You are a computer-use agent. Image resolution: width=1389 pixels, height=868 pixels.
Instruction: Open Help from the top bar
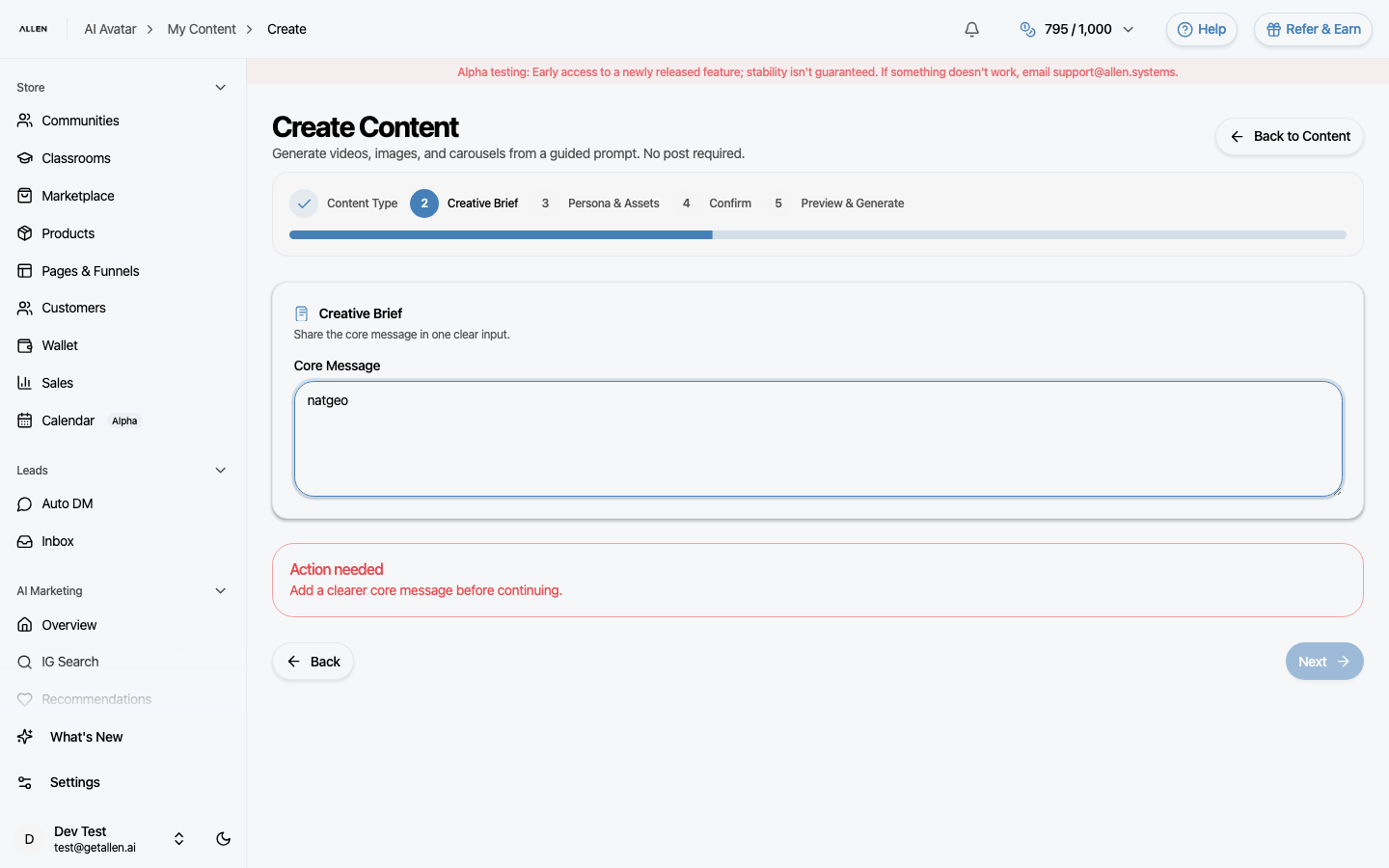pos(1201,29)
